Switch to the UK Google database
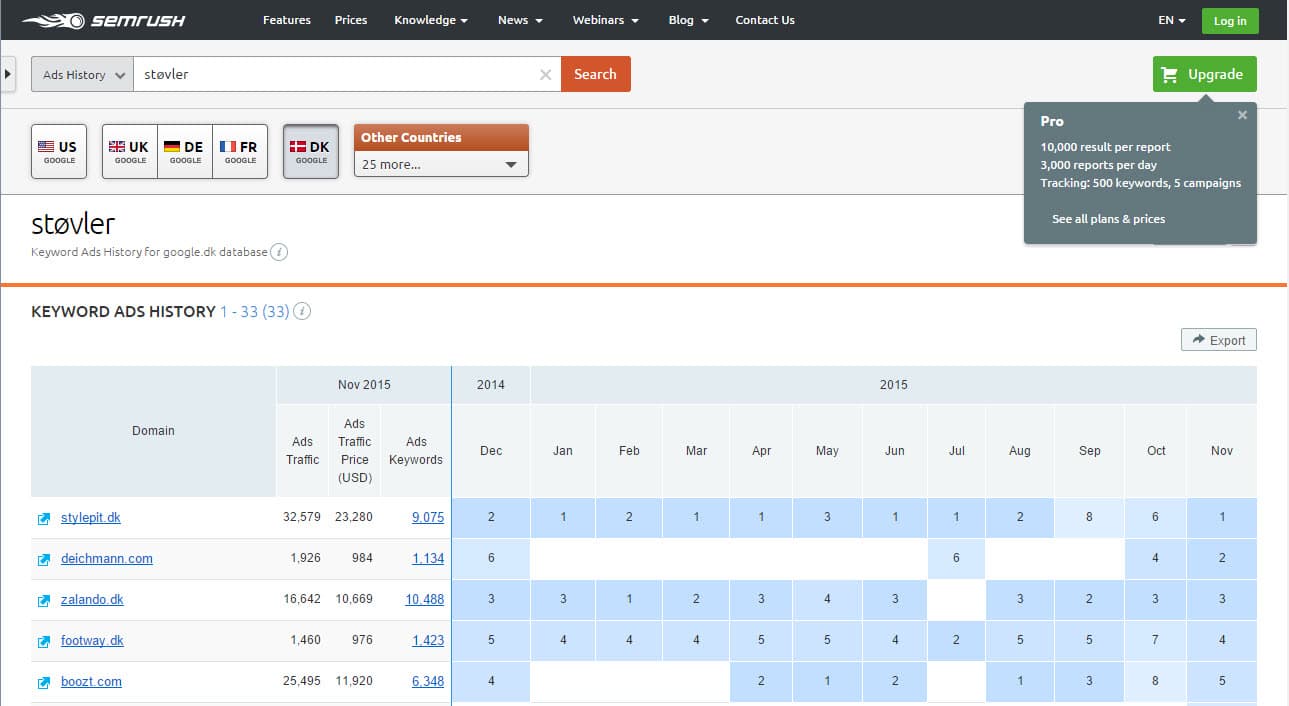This screenshot has height=706, width=1289. (x=129, y=151)
